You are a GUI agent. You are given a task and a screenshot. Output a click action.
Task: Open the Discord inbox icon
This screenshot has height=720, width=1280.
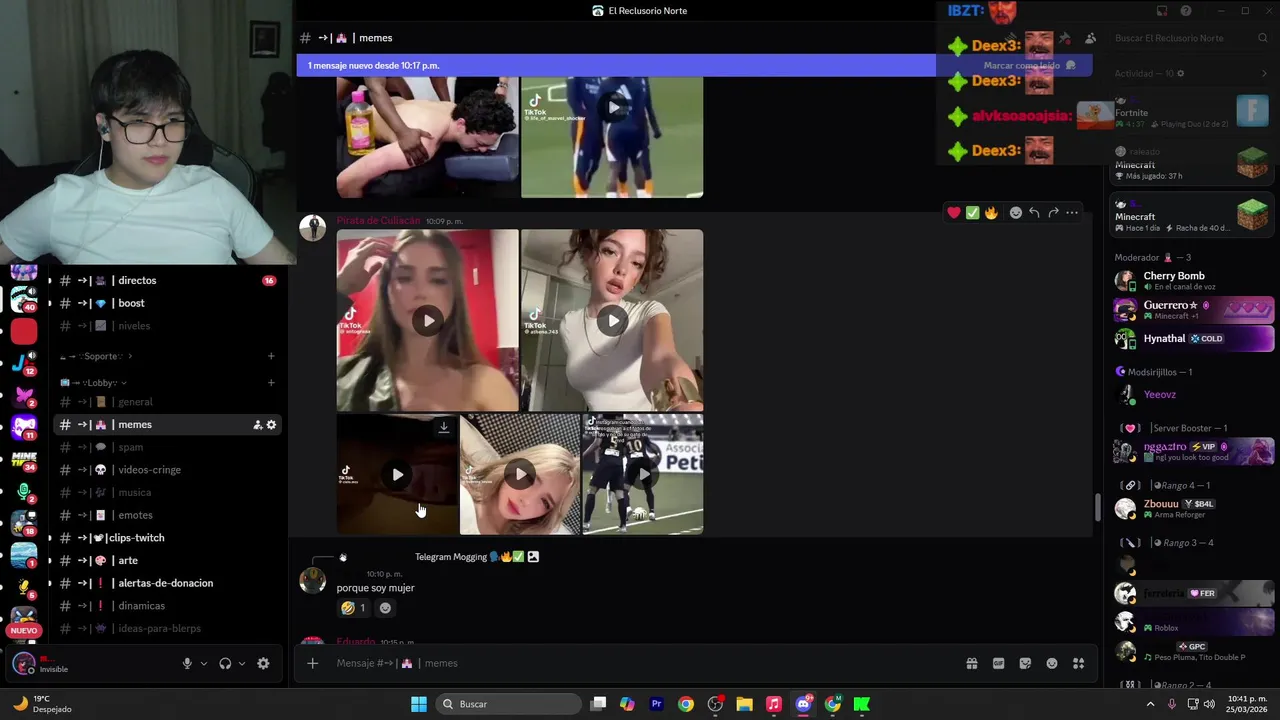1162,11
